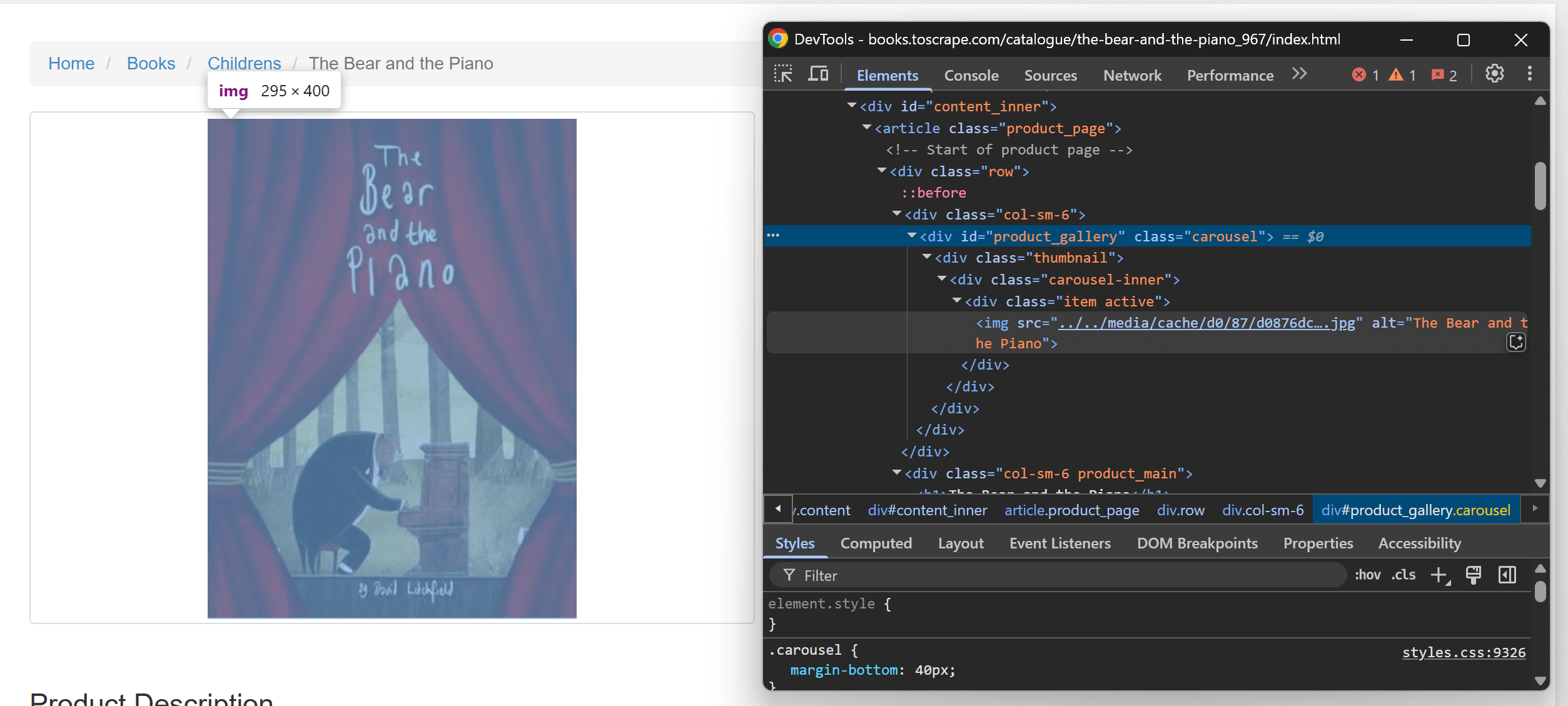Follow the Childrens breadcrumb link
This screenshot has width=1568, height=706.
pos(244,63)
